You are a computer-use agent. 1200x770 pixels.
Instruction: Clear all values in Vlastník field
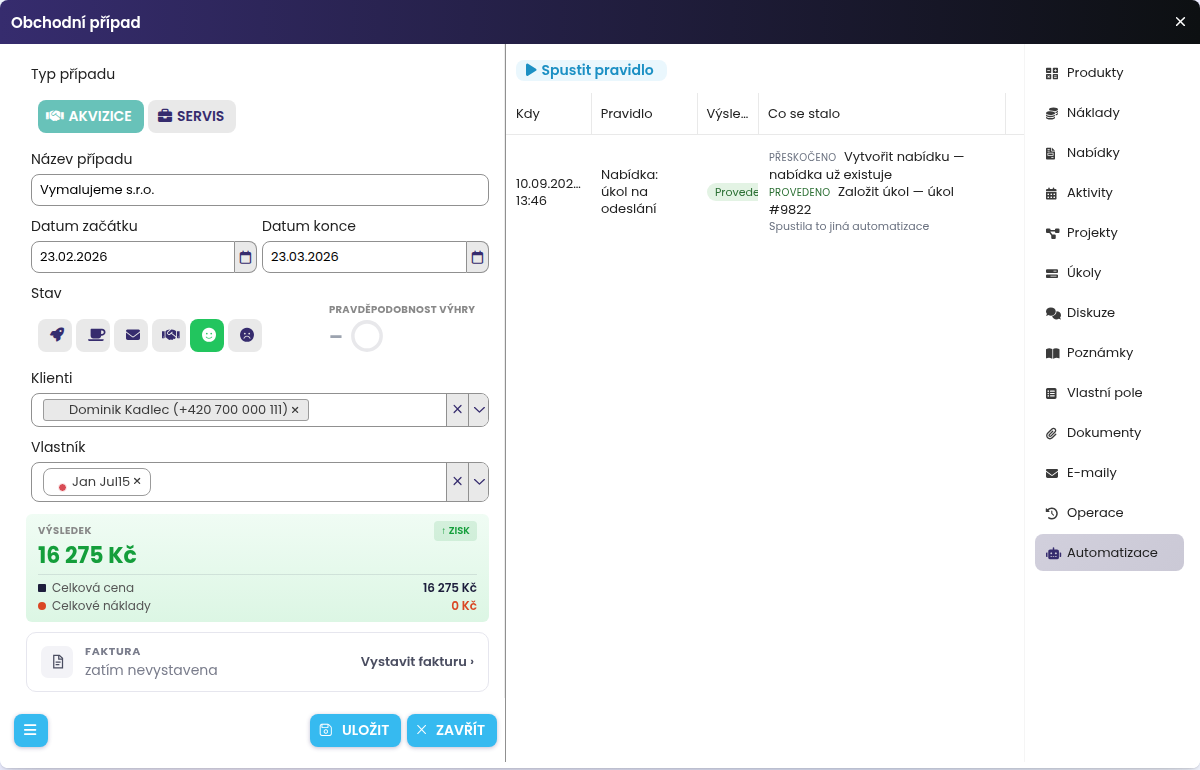pyautogui.click(x=457, y=482)
